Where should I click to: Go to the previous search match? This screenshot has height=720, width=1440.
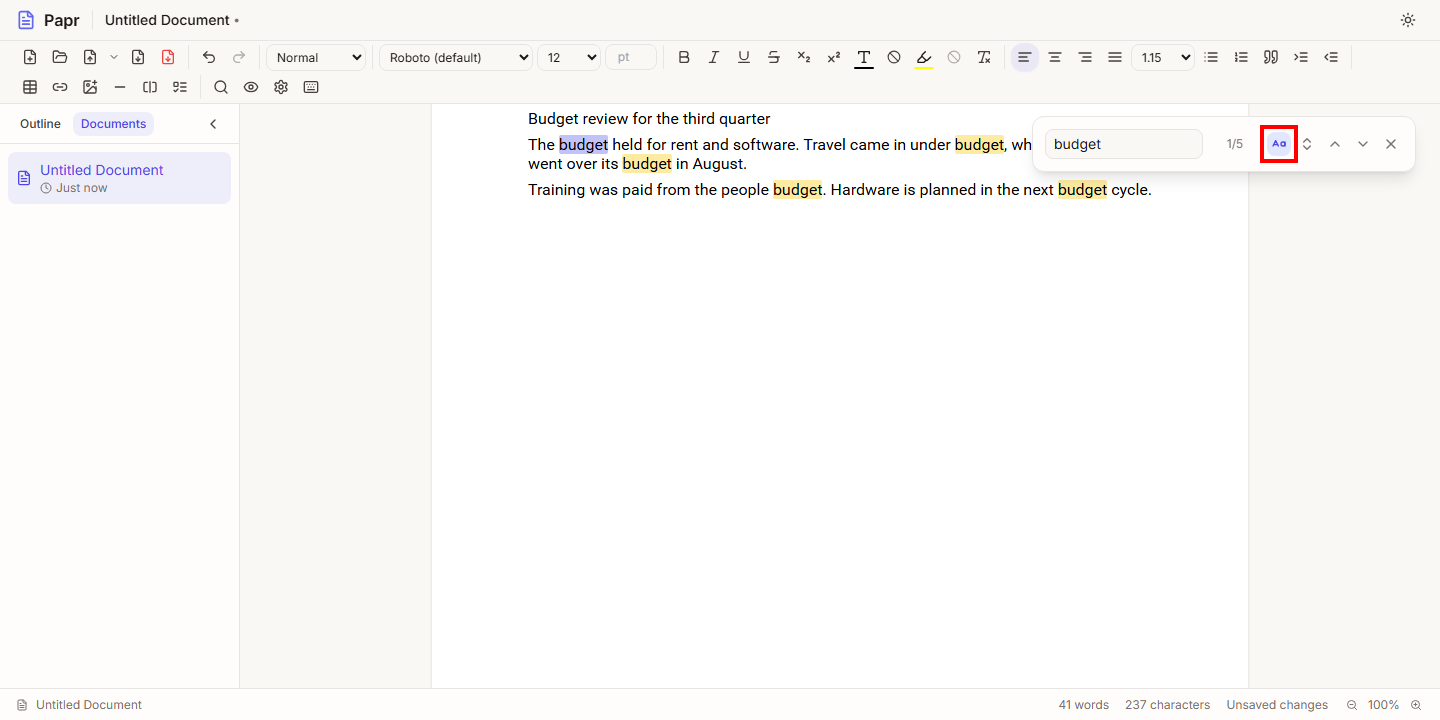click(x=1335, y=144)
